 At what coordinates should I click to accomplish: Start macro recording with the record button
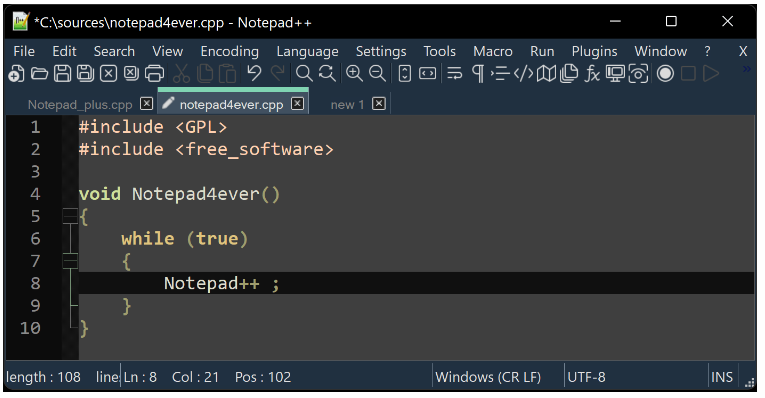665,74
